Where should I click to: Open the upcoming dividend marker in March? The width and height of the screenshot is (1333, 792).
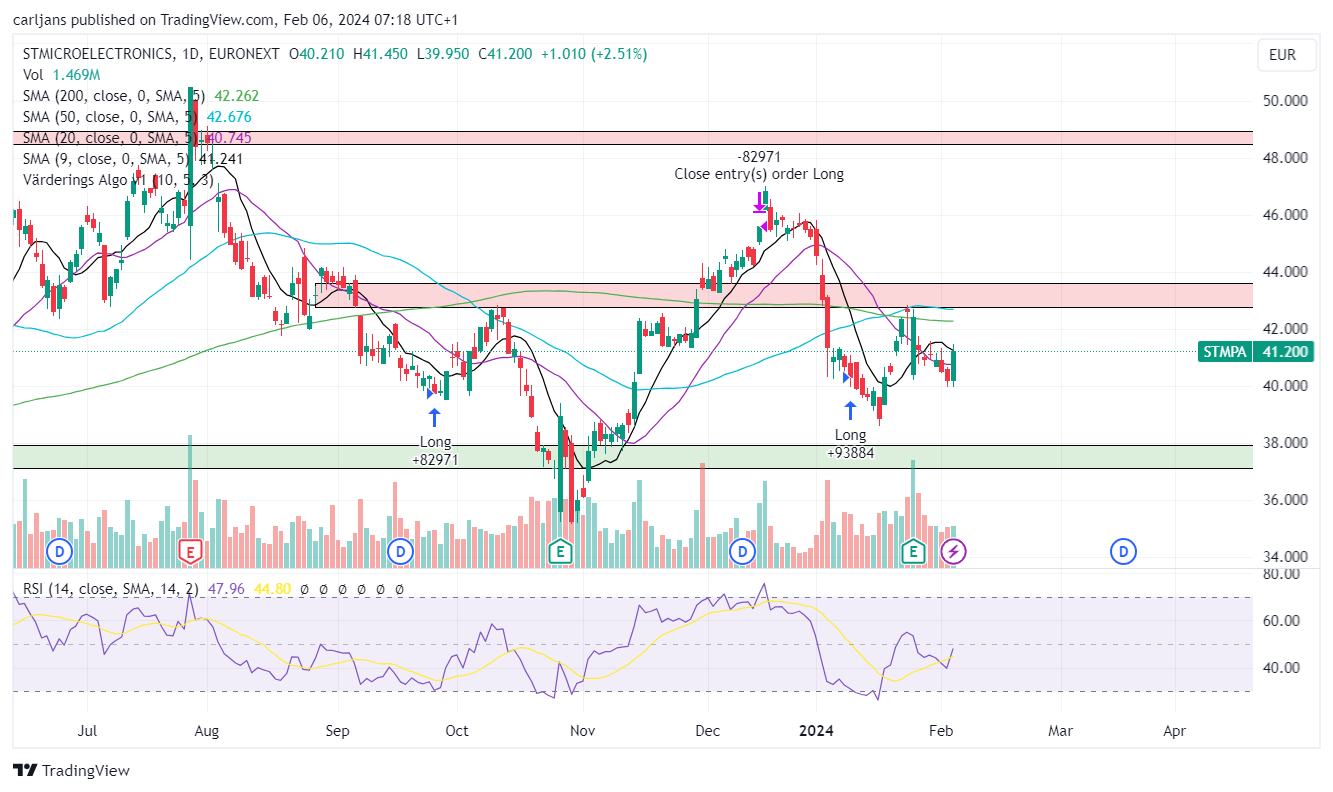1124,551
